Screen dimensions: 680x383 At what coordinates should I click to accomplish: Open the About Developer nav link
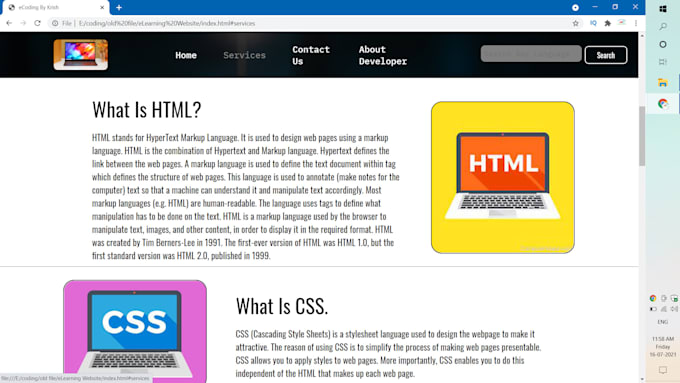382,55
